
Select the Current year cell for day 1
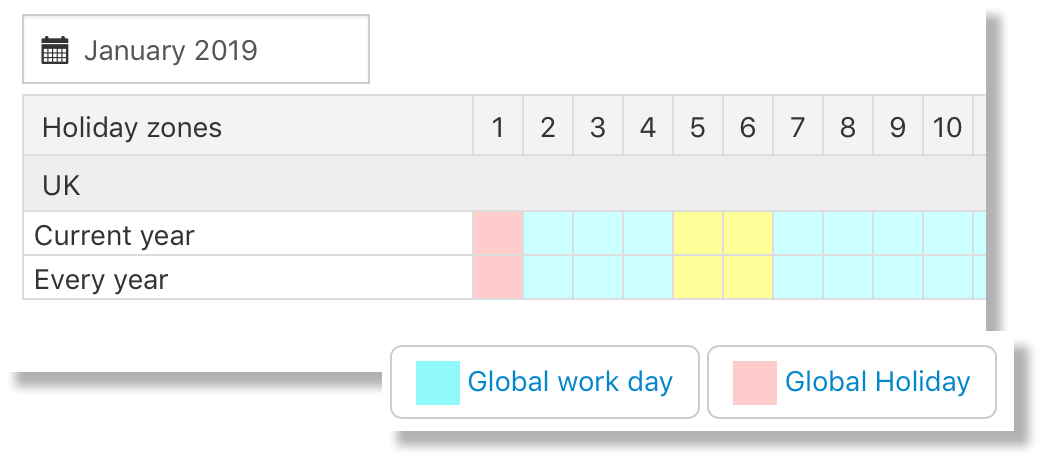tap(498, 234)
